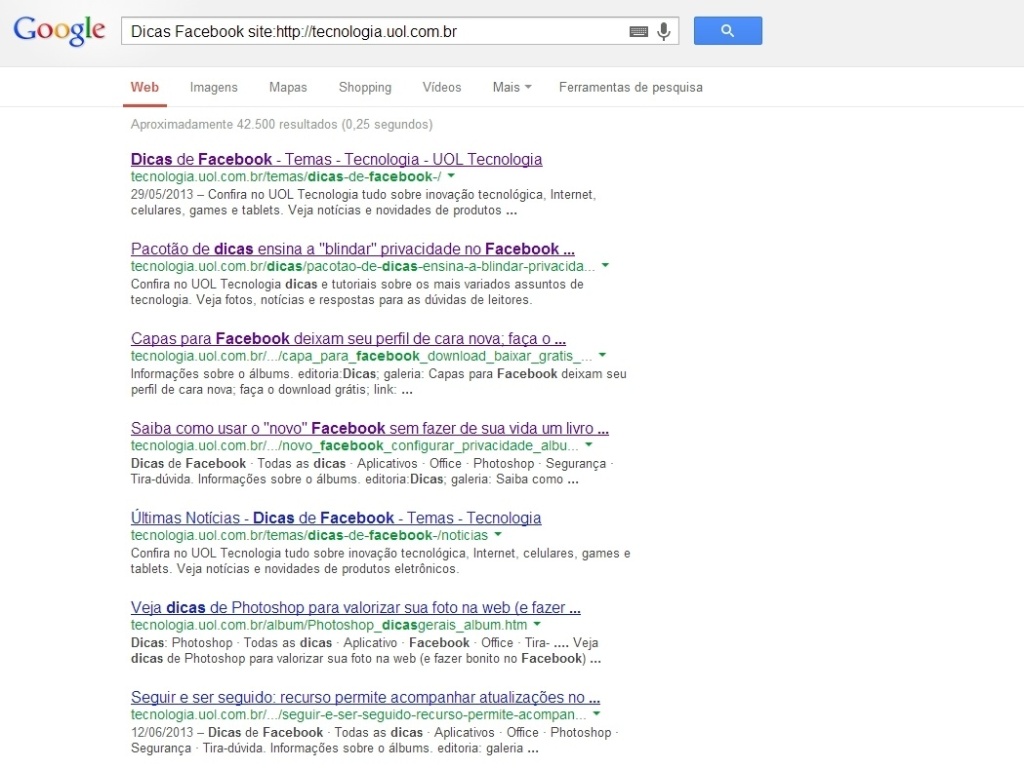Open the Vídeos tab
Viewport: 1024px width, 768px height.
coord(441,88)
